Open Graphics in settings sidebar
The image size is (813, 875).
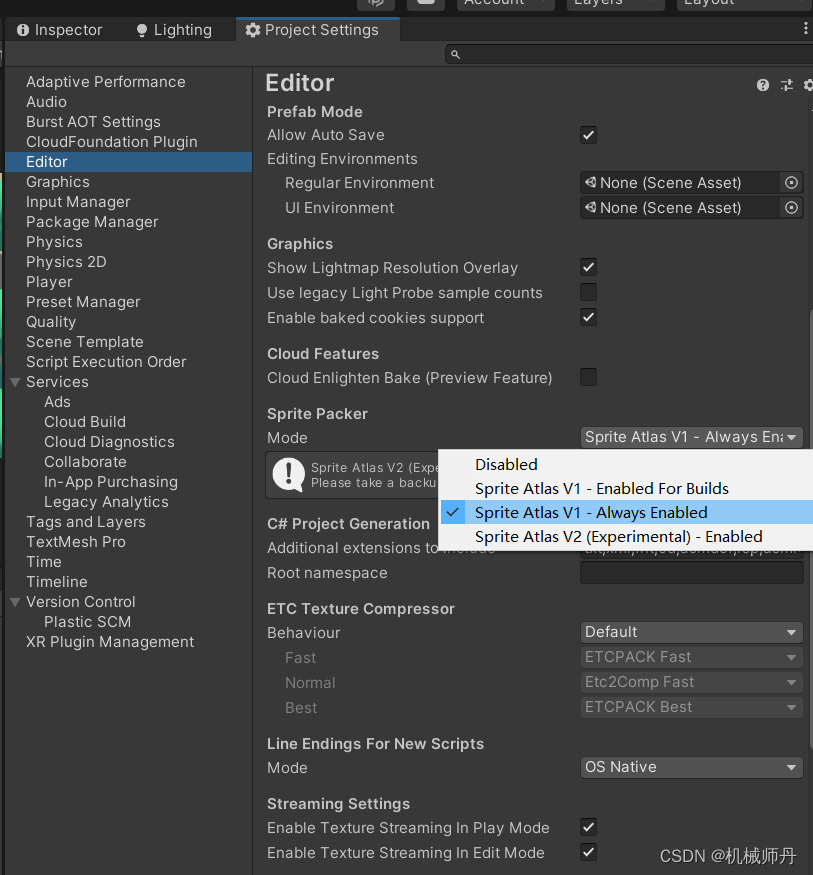click(x=57, y=182)
